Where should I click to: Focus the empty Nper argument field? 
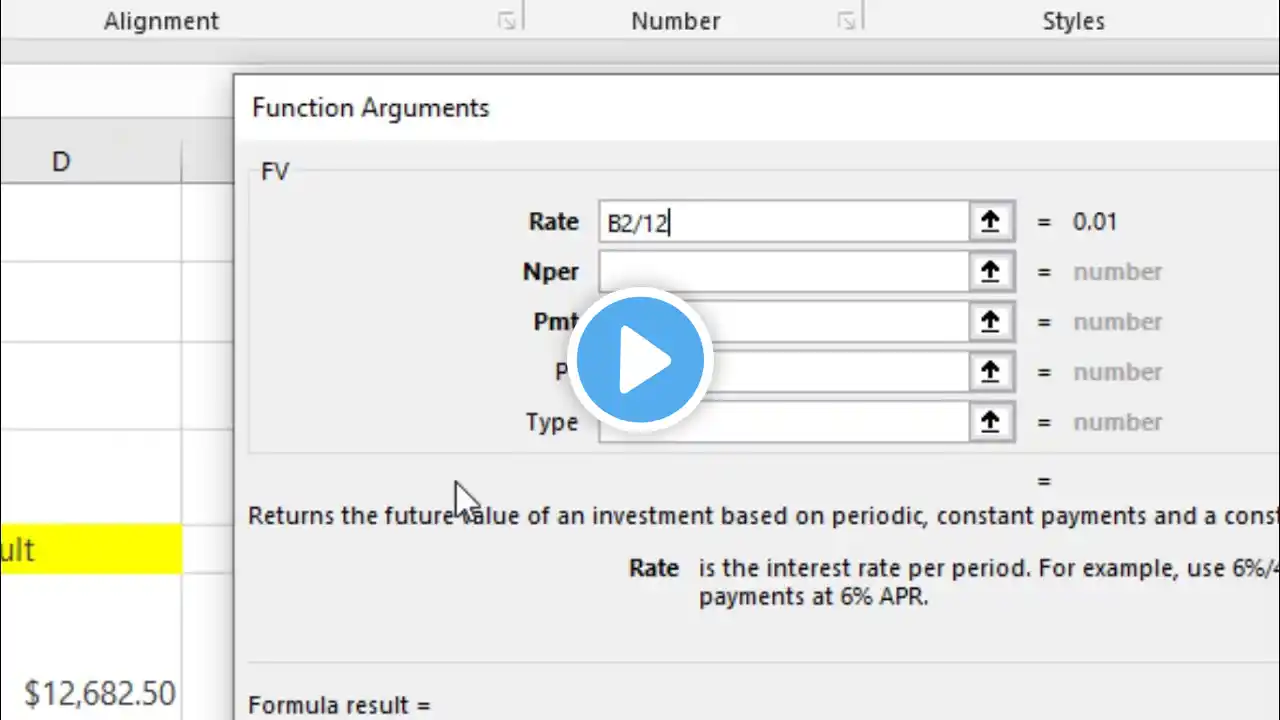click(x=784, y=272)
